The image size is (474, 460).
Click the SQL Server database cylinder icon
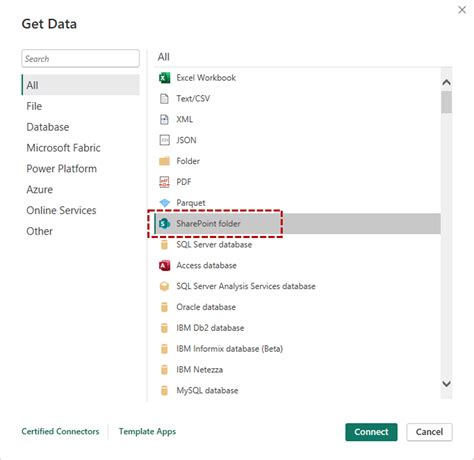(164, 244)
